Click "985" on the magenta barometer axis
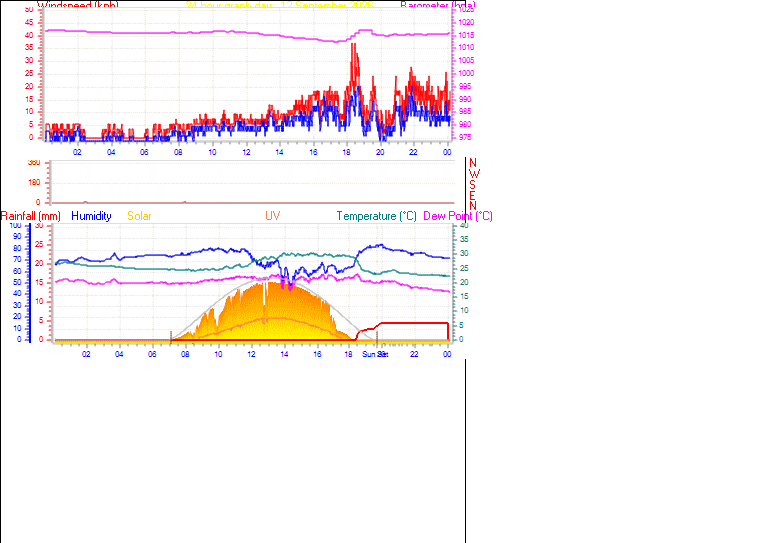 [464, 112]
